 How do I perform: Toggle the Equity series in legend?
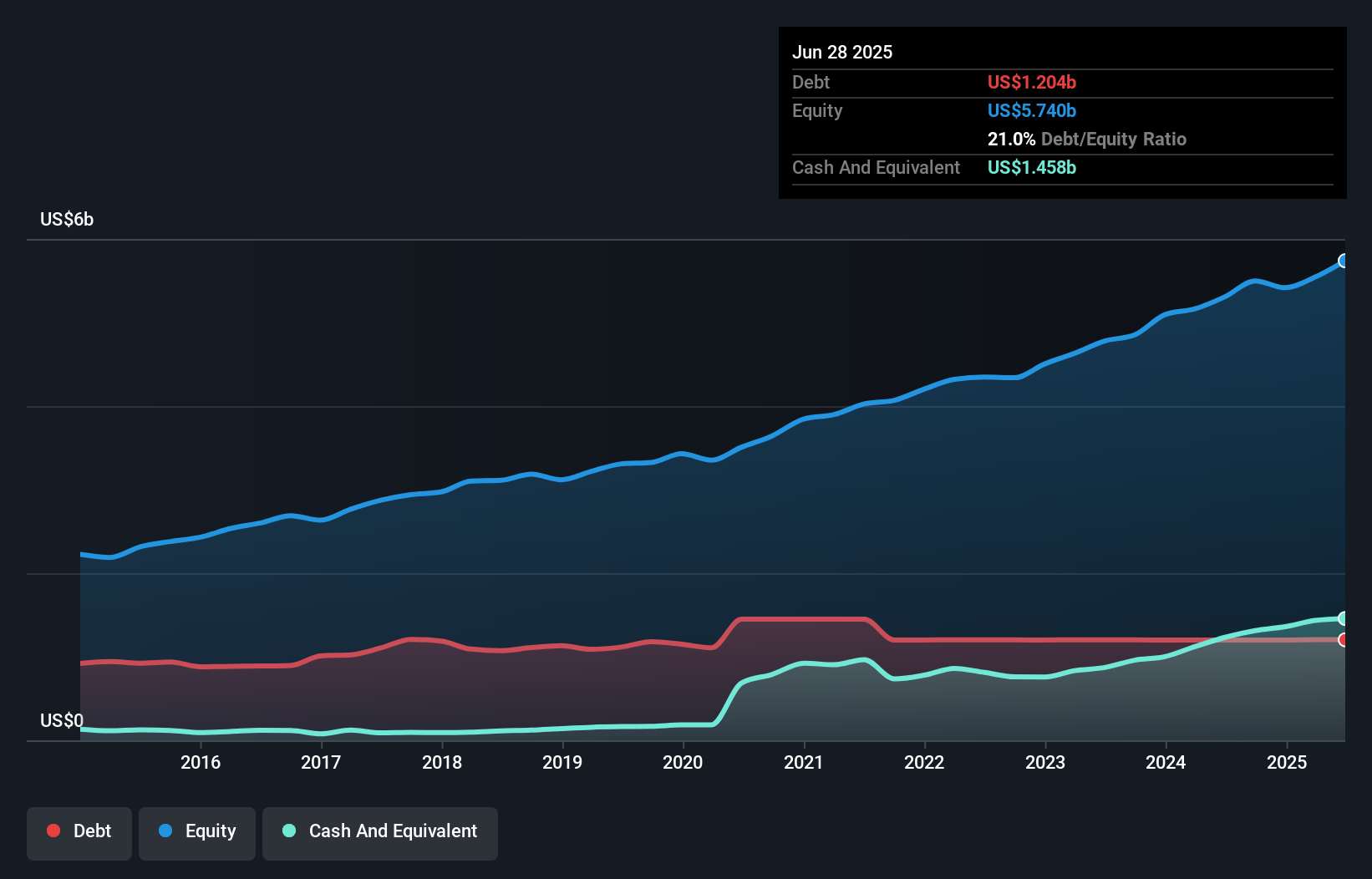click(197, 833)
